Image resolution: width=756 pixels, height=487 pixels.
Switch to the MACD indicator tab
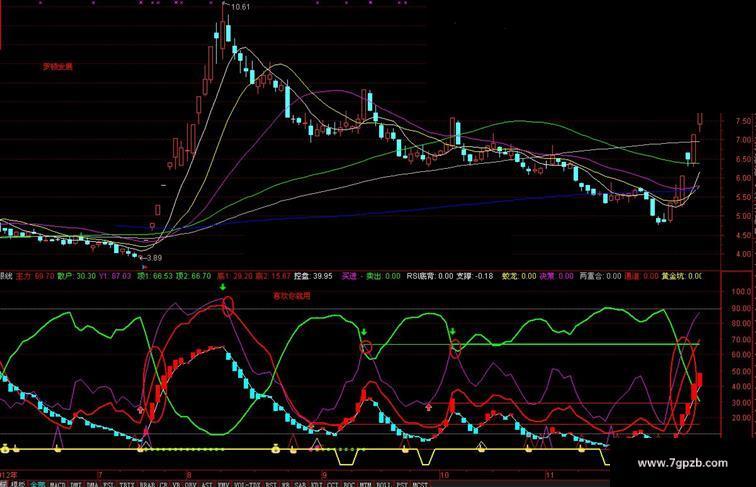pos(58,484)
